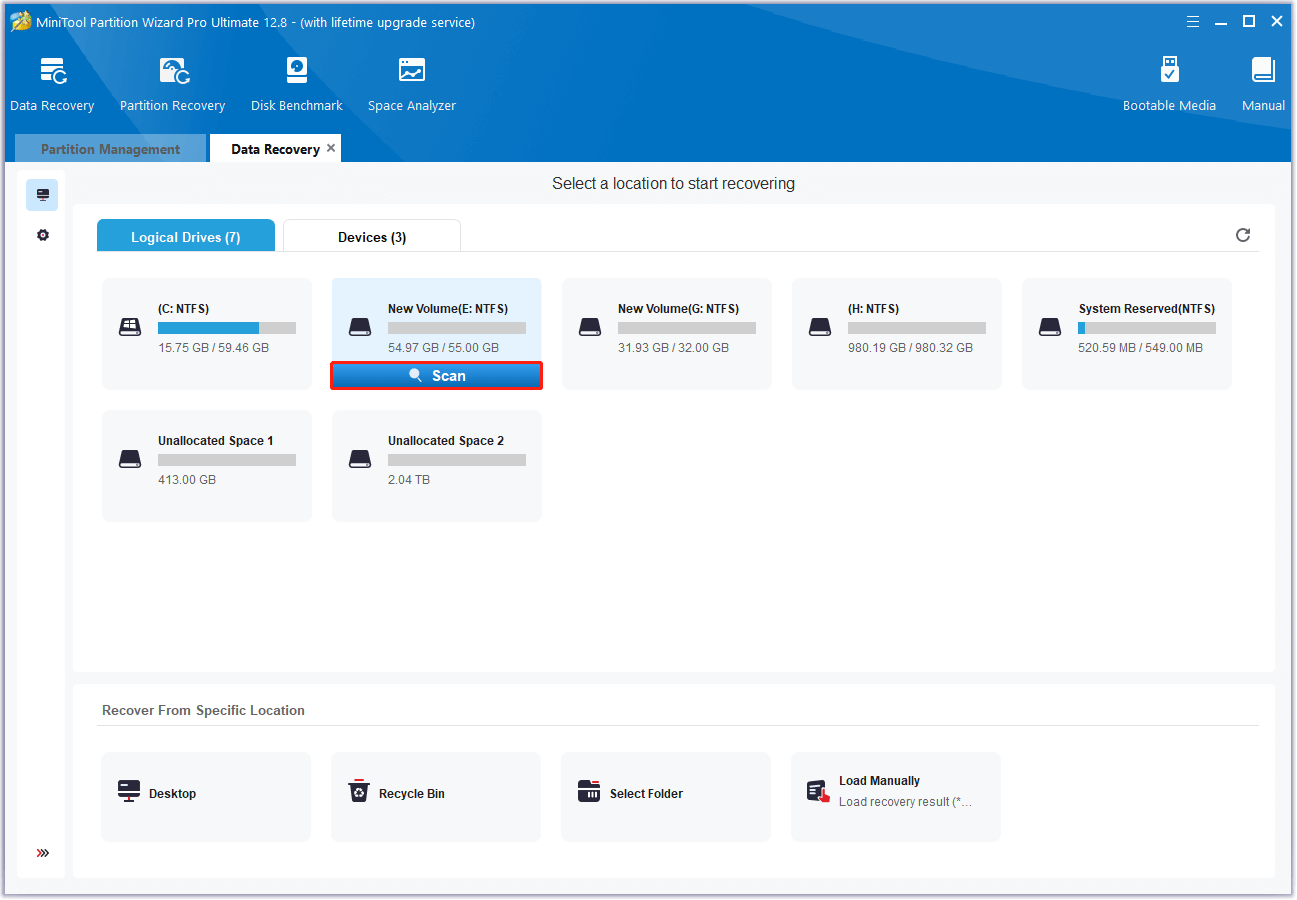Click the Select Folder icon
Viewport: 1297px width, 900px height.
click(x=589, y=792)
